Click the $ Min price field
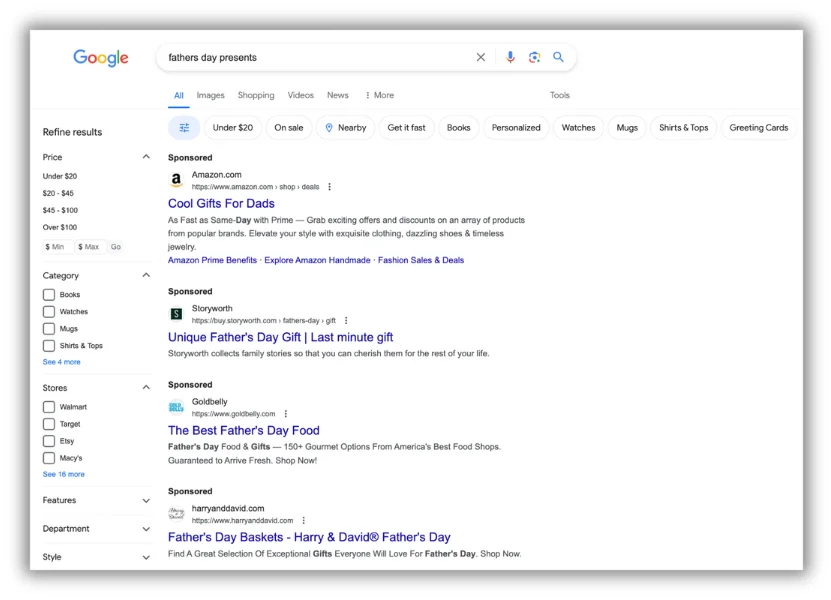Viewport: 831px width, 600px height. (58, 247)
